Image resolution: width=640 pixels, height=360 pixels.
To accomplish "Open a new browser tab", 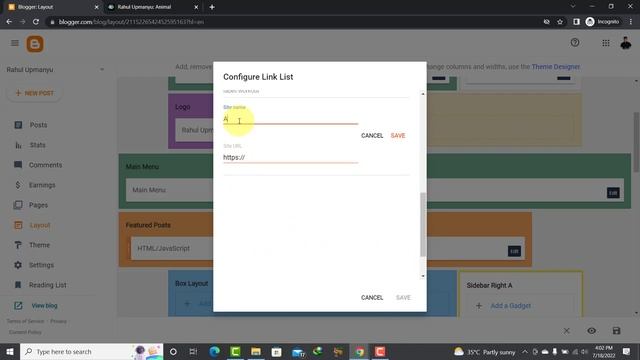I will point(212,7).
